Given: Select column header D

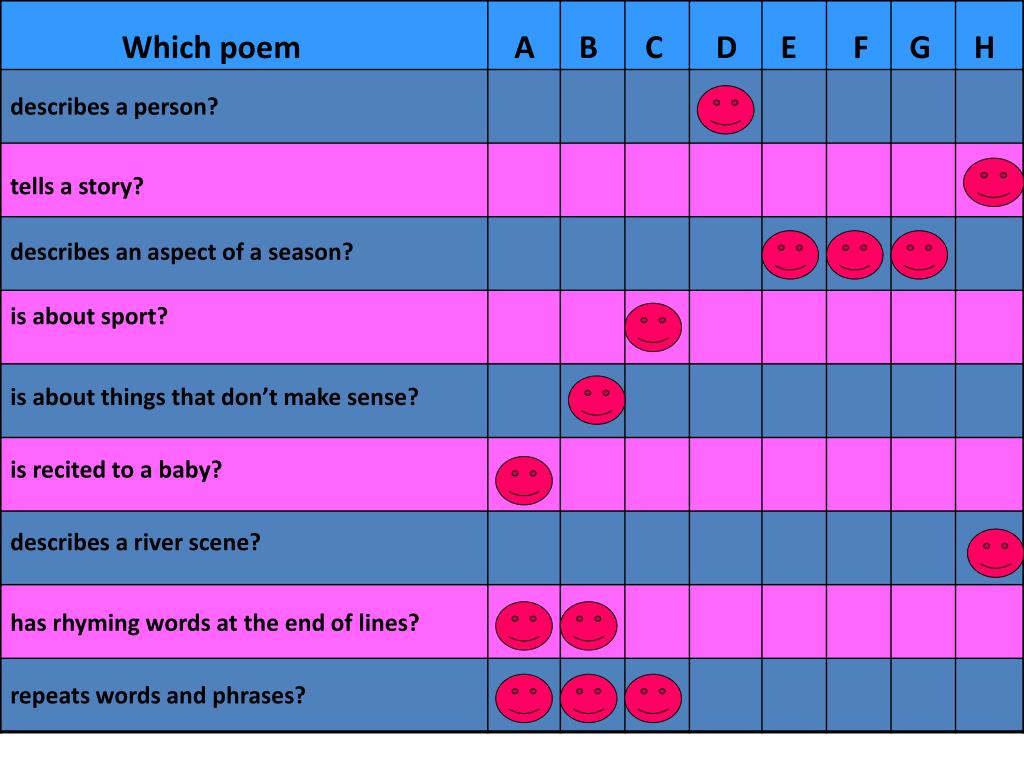Looking at the screenshot, I should (726, 35).
